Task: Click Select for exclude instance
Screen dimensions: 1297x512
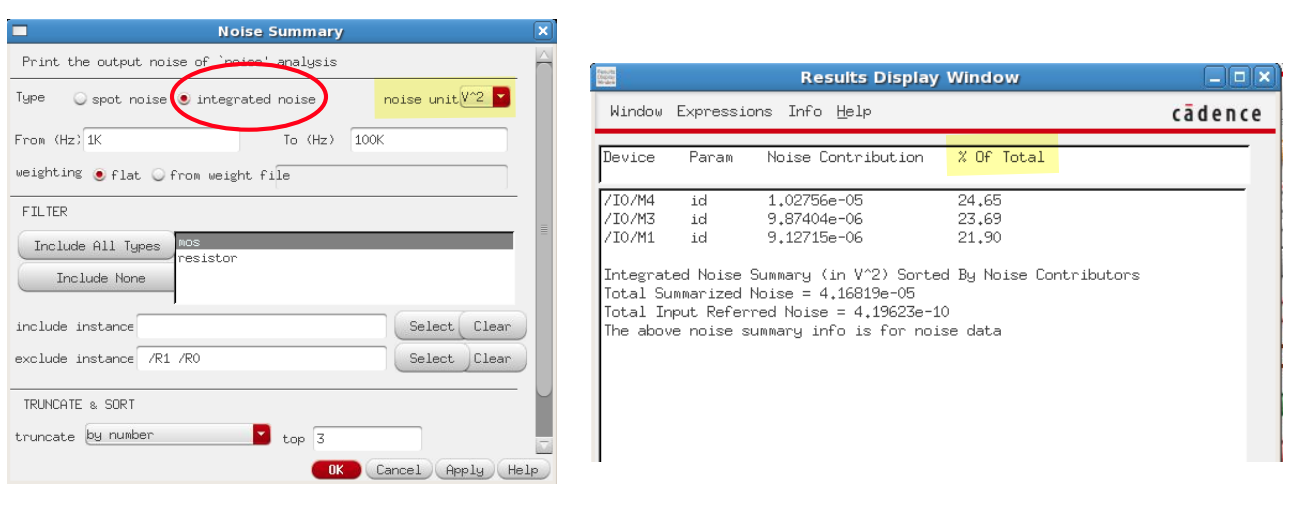Action: (431, 358)
